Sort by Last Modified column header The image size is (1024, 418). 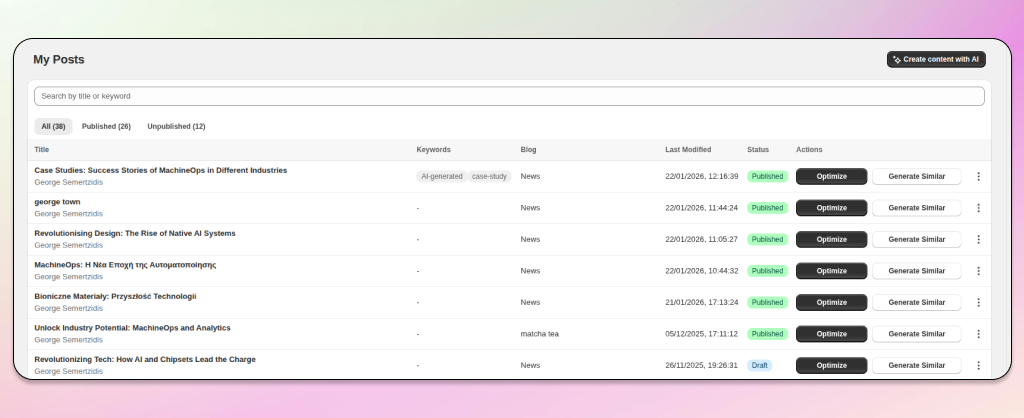(x=688, y=150)
